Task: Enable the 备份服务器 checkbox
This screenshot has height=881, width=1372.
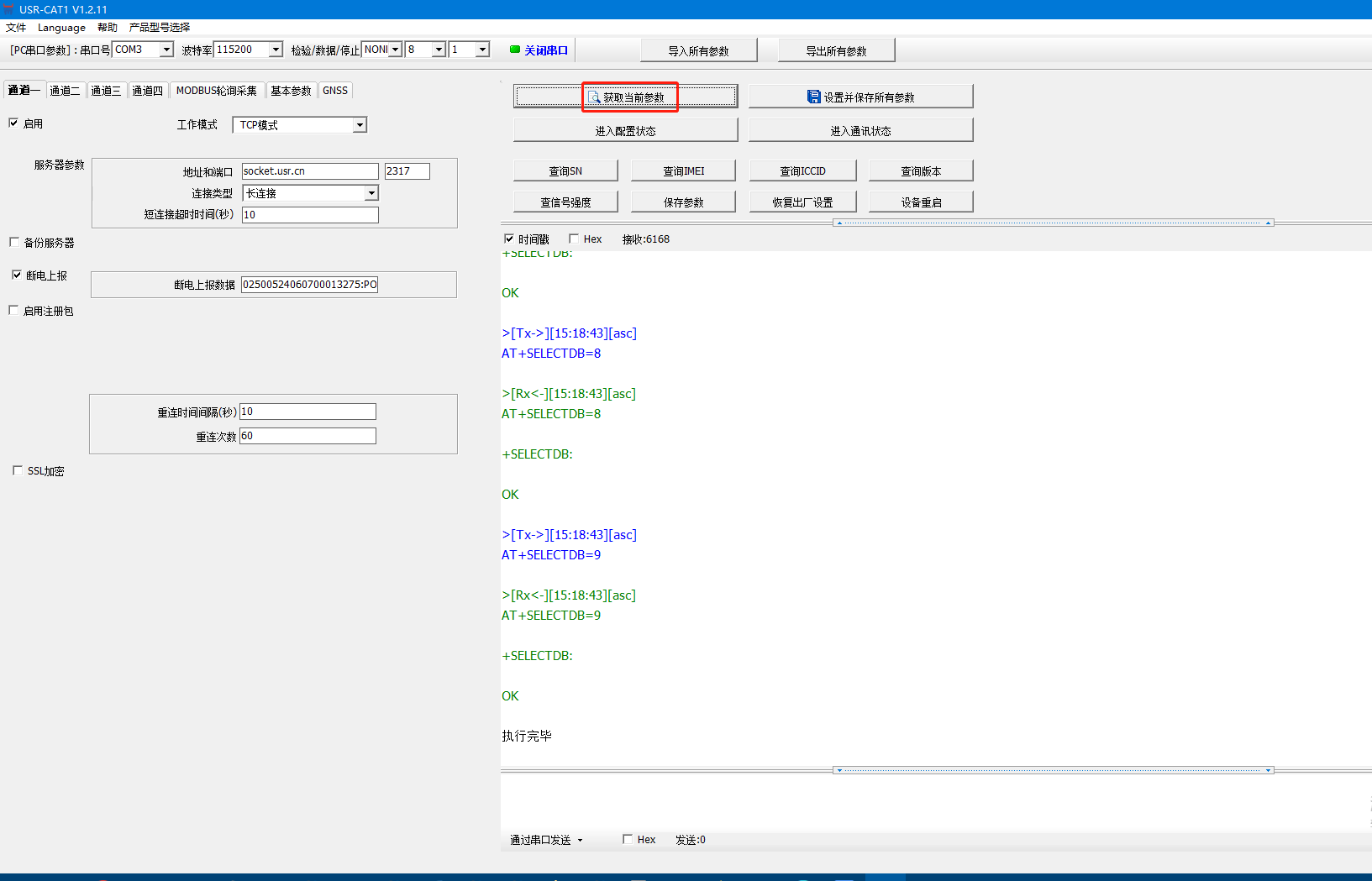Action: pos(14,242)
